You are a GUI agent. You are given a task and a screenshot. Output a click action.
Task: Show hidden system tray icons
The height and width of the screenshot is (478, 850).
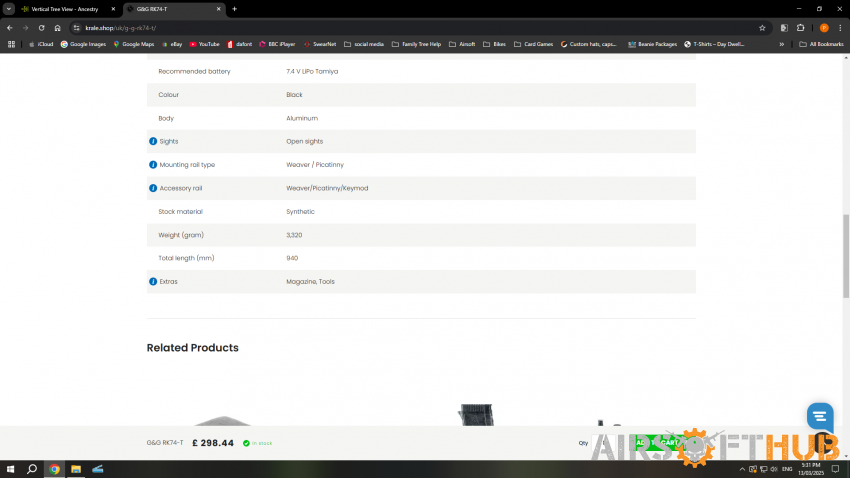[742, 469]
